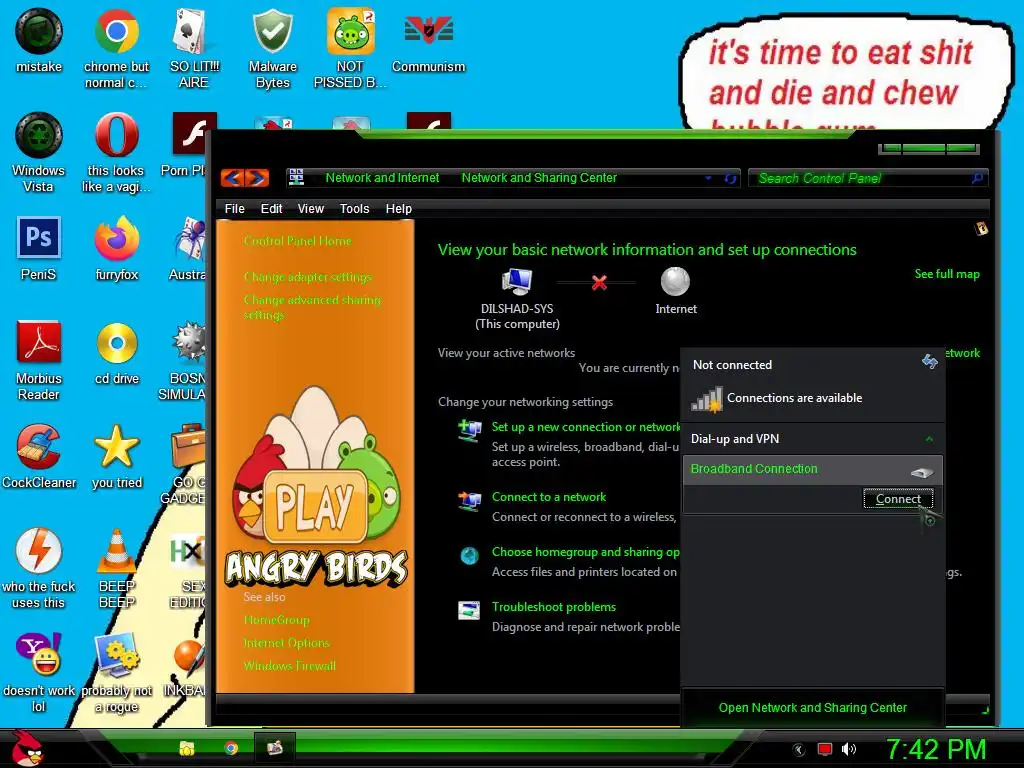
Task: Click 'Choose homegroup and sharing' link
Action: pyautogui.click(x=585, y=552)
